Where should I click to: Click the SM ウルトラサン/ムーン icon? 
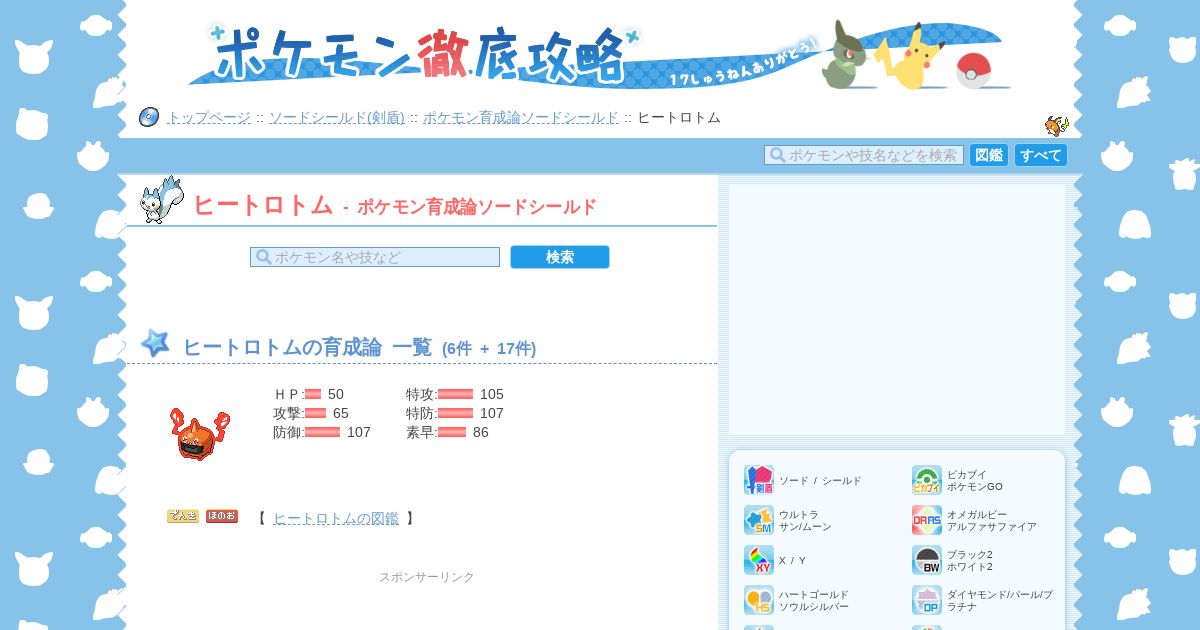759,520
